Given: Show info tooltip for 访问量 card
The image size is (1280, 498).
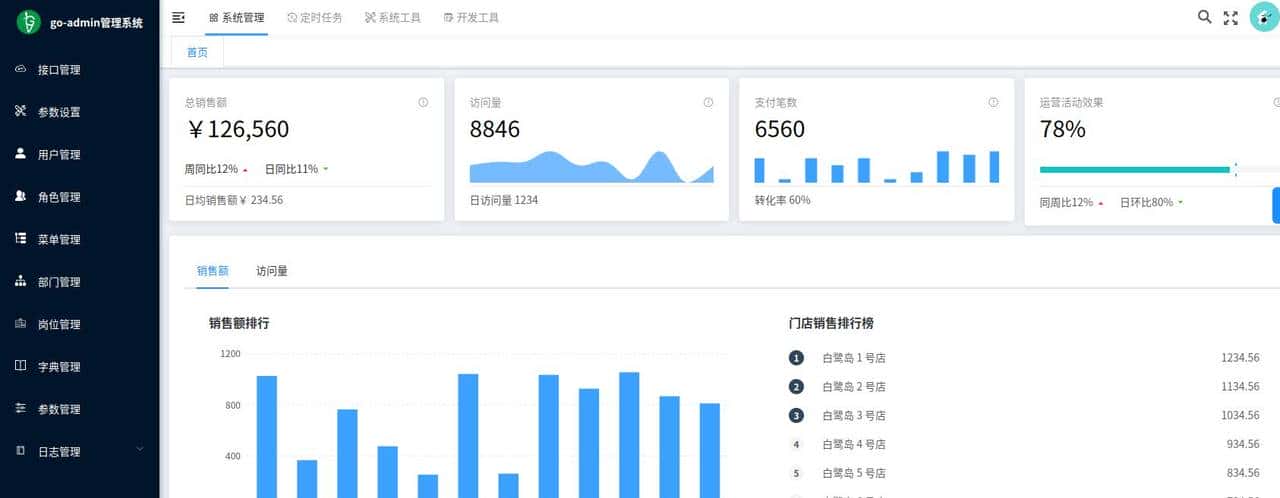Looking at the screenshot, I should (708, 102).
